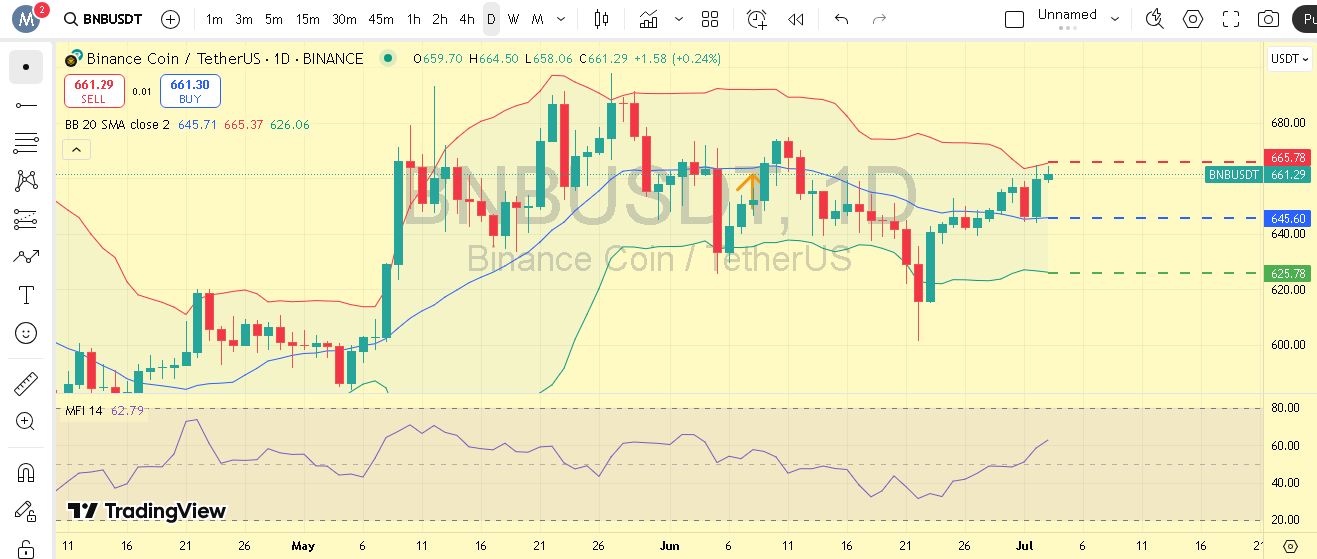Switch to the 3m timeframe
The image size is (1317, 559).
(x=244, y=19)
